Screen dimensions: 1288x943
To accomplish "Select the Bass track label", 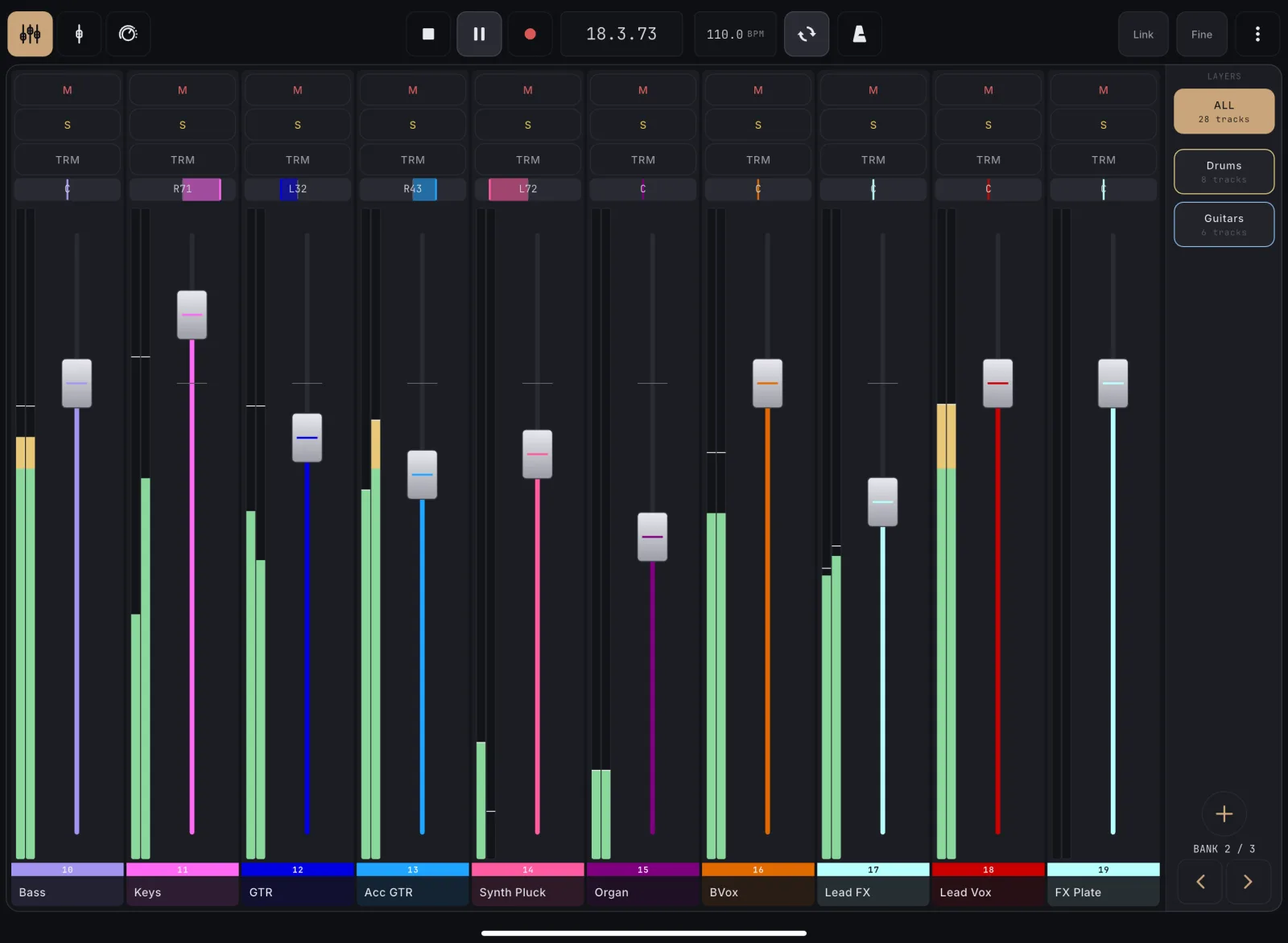I will pyautogui.click(x=68, y=892).
